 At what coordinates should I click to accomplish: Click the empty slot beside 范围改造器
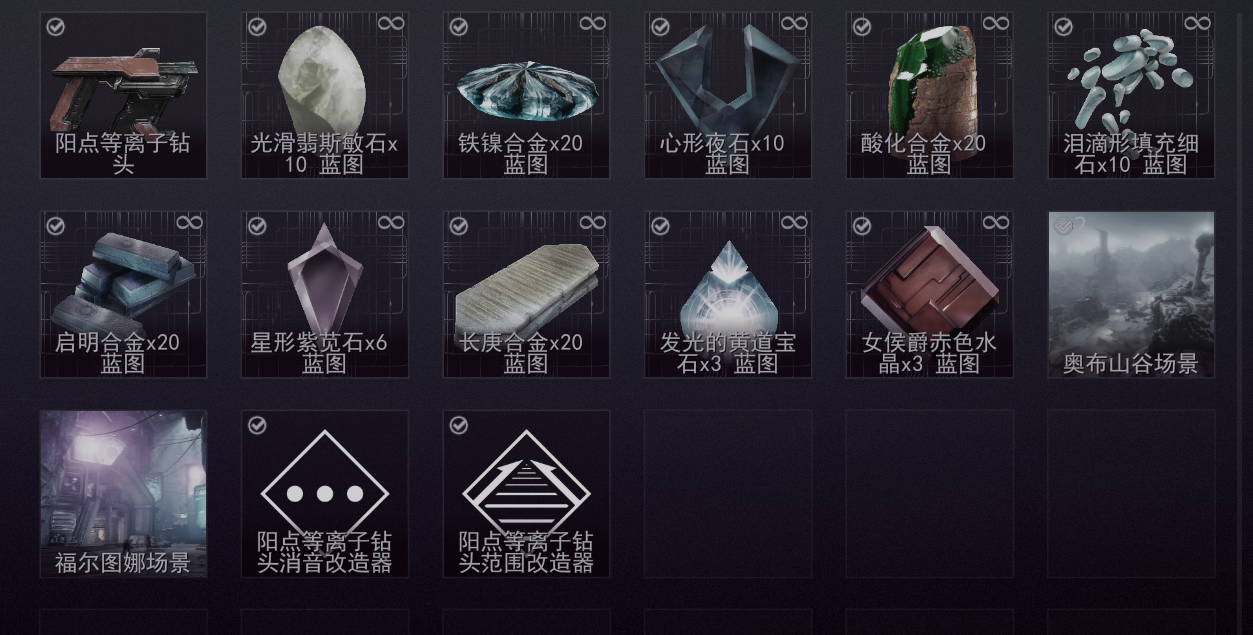coord(728,493)
